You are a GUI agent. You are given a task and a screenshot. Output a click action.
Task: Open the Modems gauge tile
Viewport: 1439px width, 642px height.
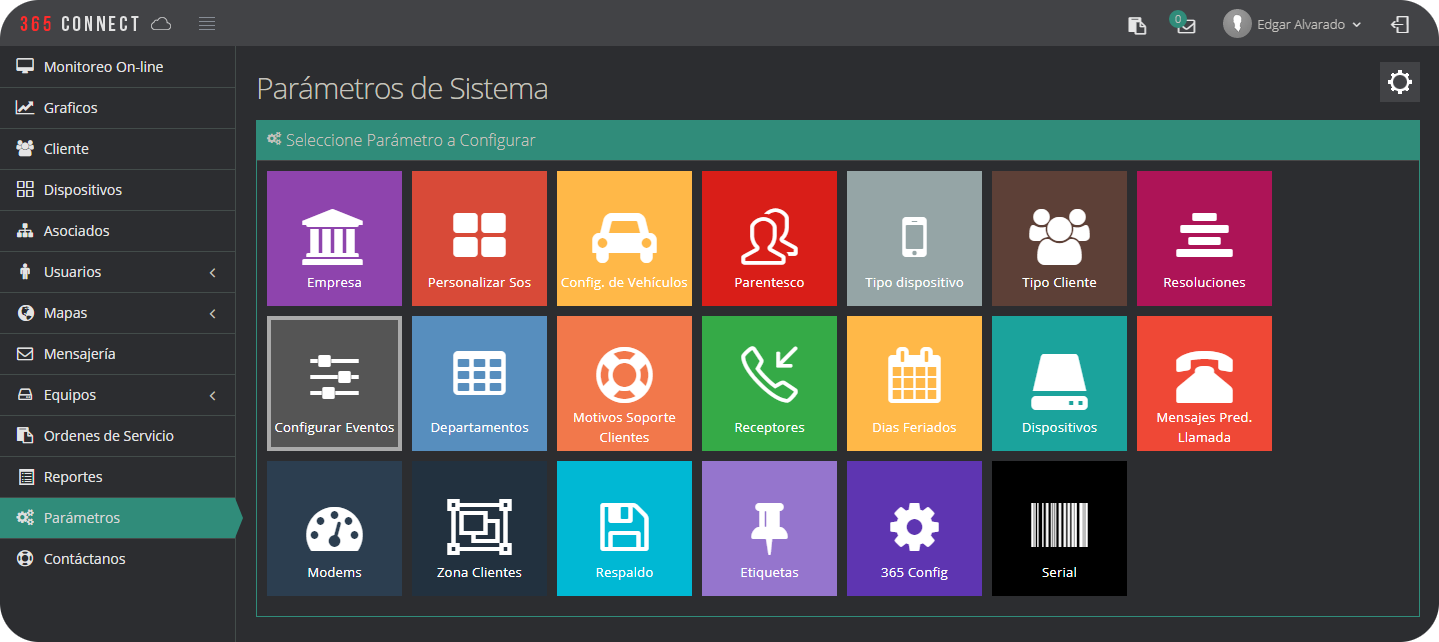[x=334, y=528]
